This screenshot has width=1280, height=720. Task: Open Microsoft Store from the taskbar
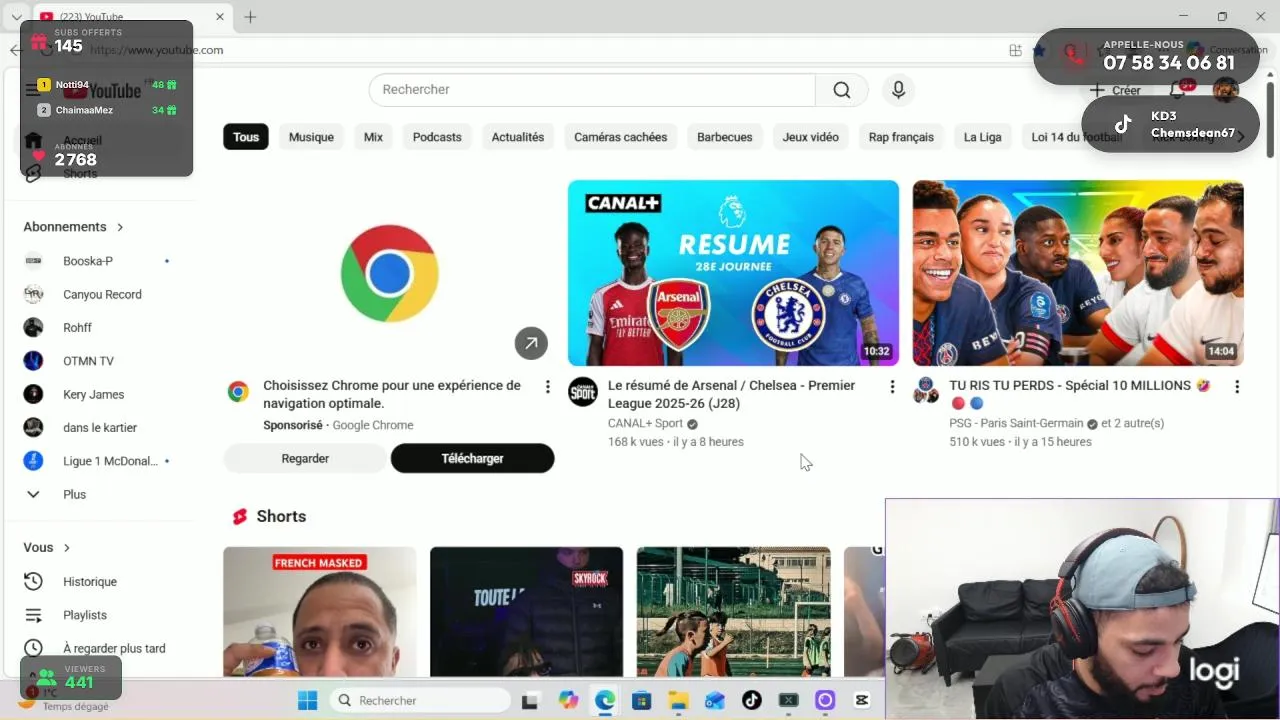pos(641,701)
